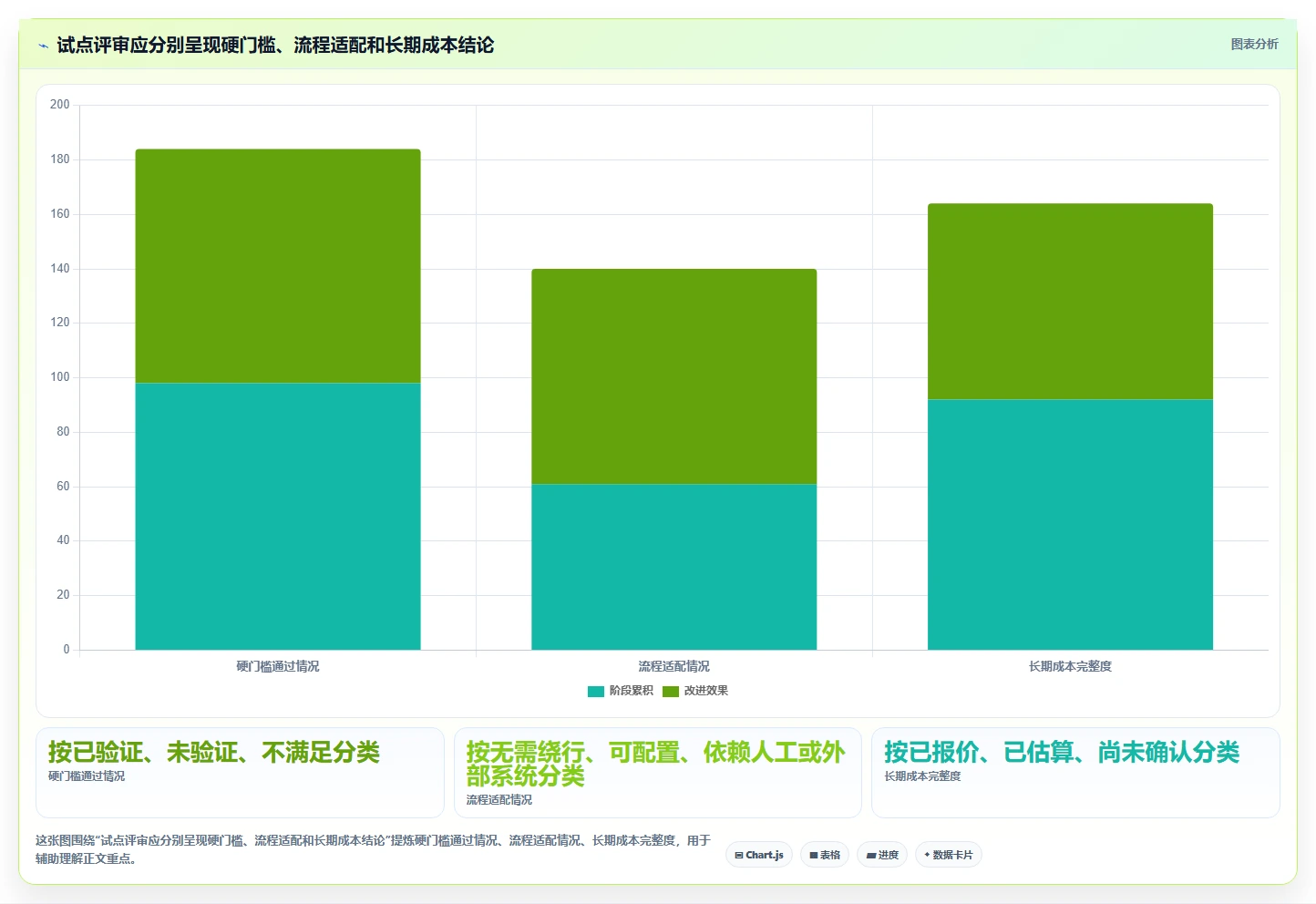Click the 表格 tag chip
Image resolution: width=1316 pixels, height=904 pixels.
(825, 855)
